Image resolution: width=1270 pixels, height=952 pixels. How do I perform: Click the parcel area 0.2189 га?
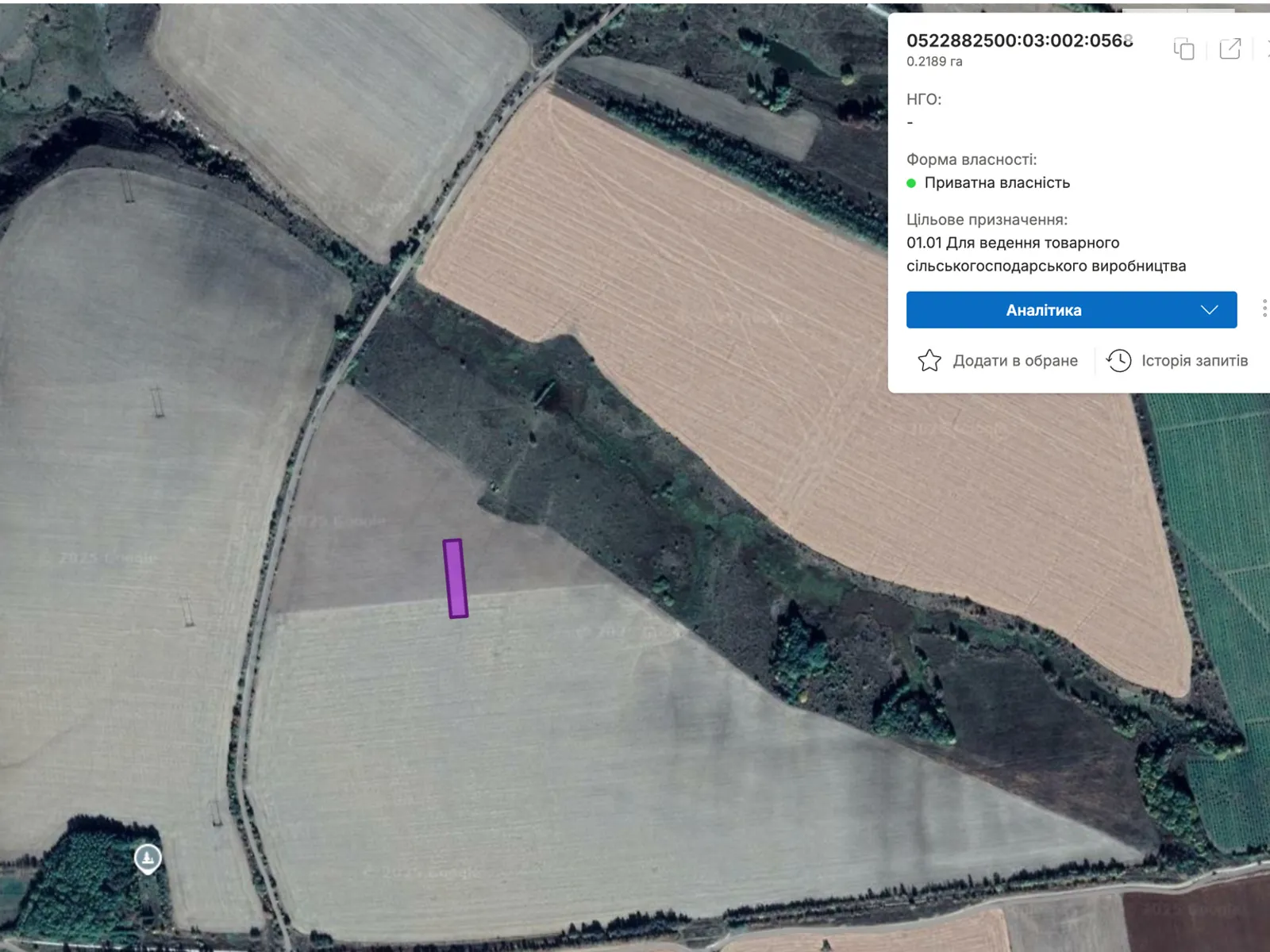pos(934,62)
